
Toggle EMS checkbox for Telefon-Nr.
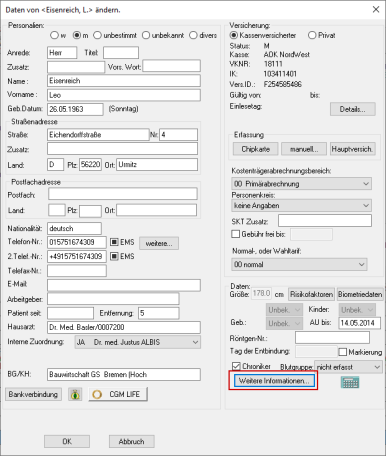coord(114,242)
